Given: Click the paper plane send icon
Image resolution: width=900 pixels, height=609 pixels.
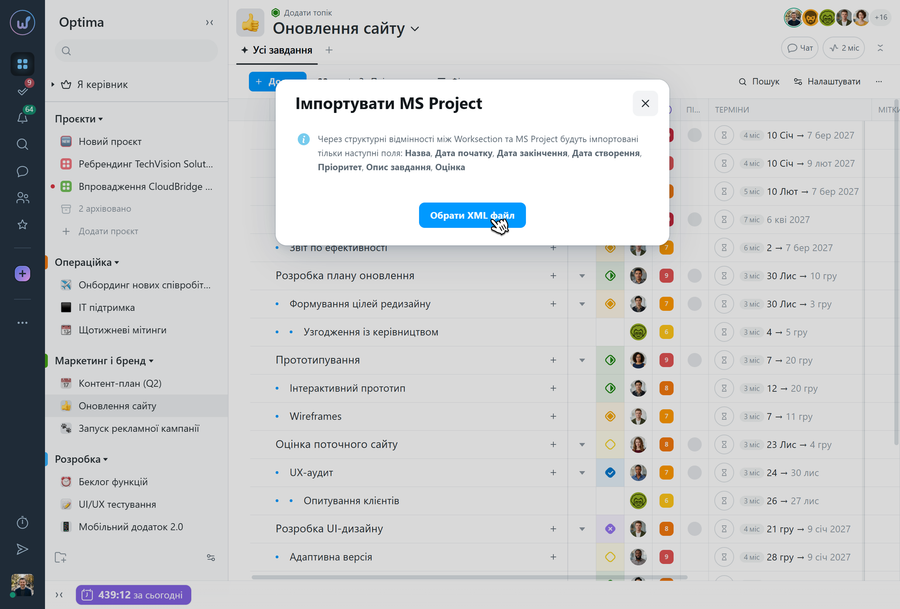Looking at the screenshot, I should [22, 549].
